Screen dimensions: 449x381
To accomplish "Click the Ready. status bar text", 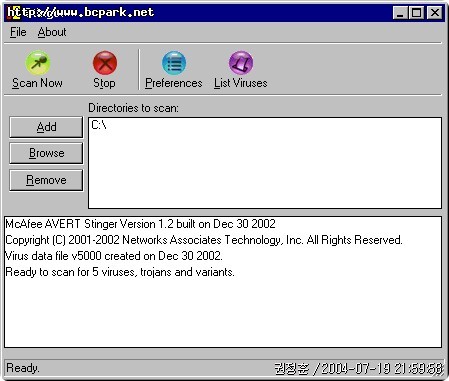I will click(23, 368).
